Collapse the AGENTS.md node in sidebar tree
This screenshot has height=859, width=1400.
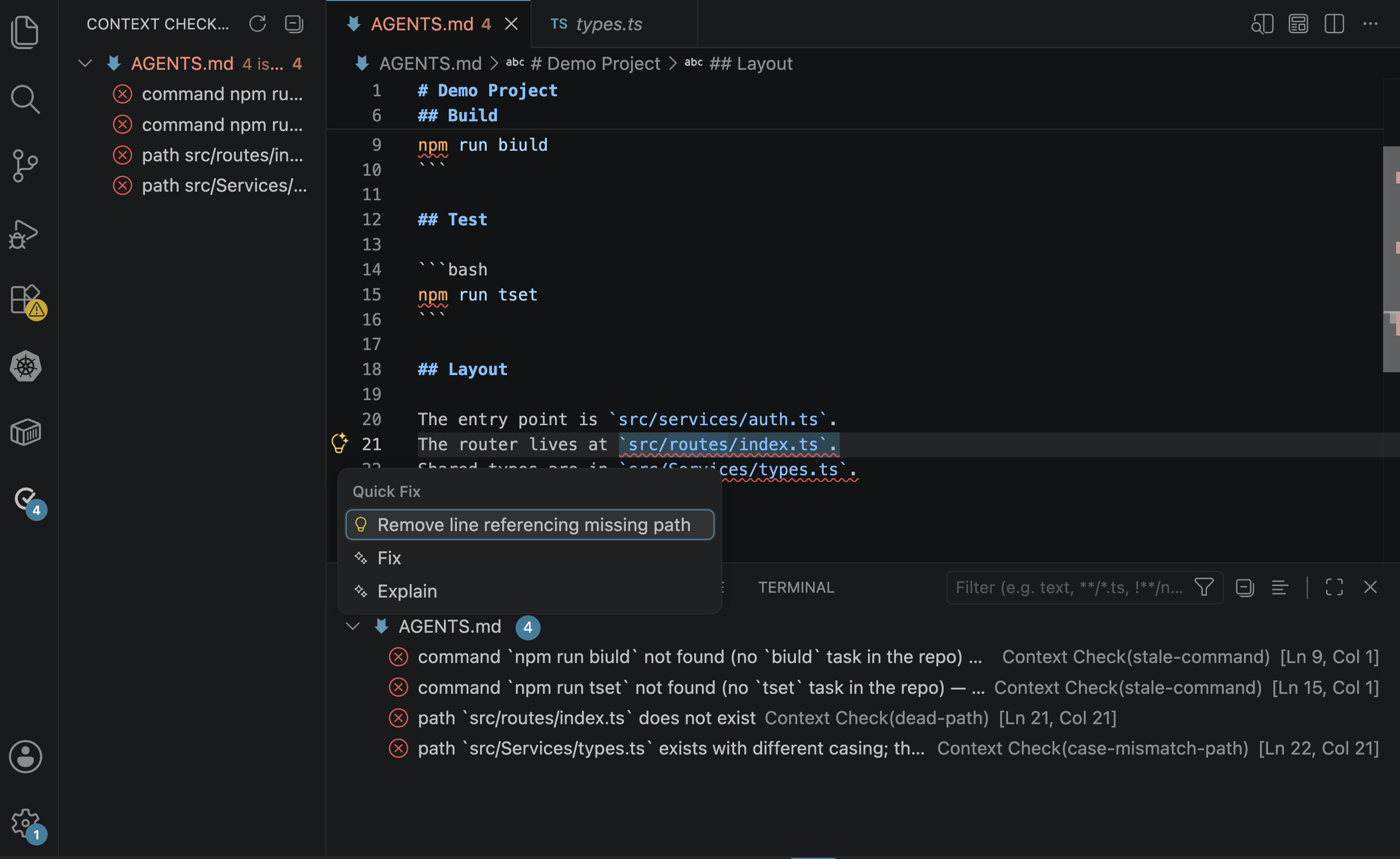(x=85, y=63)
